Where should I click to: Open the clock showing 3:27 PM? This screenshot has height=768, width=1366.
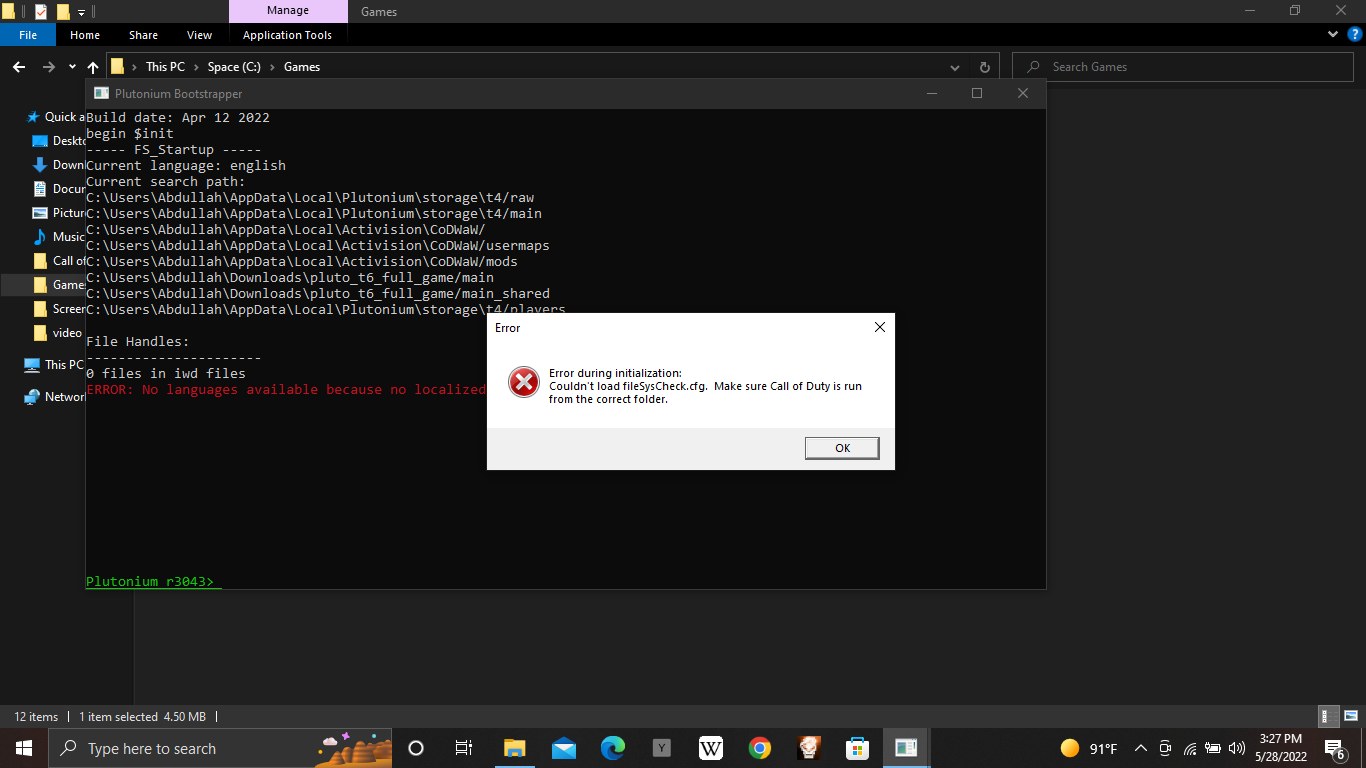pyautogui.click(x=1280, y=748)
